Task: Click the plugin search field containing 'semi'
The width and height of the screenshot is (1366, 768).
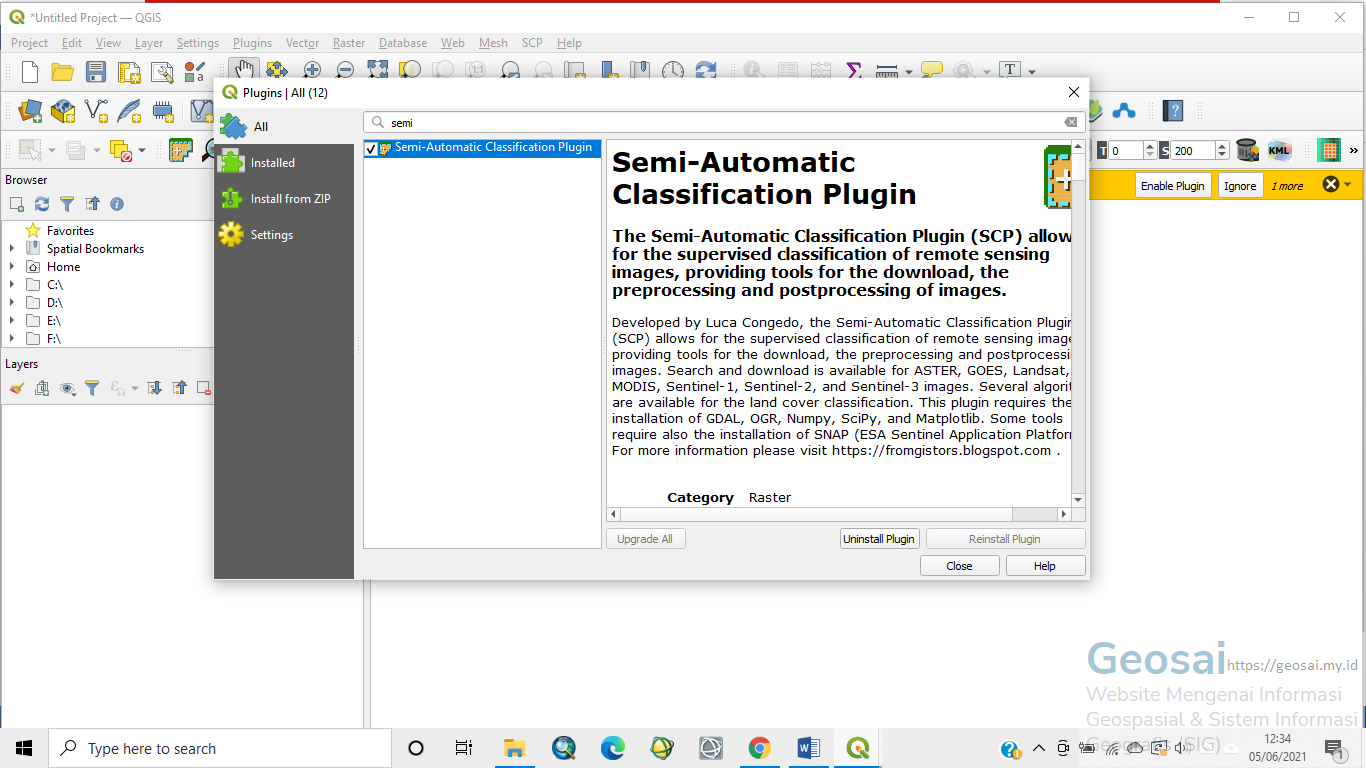Action: point(724,122)
